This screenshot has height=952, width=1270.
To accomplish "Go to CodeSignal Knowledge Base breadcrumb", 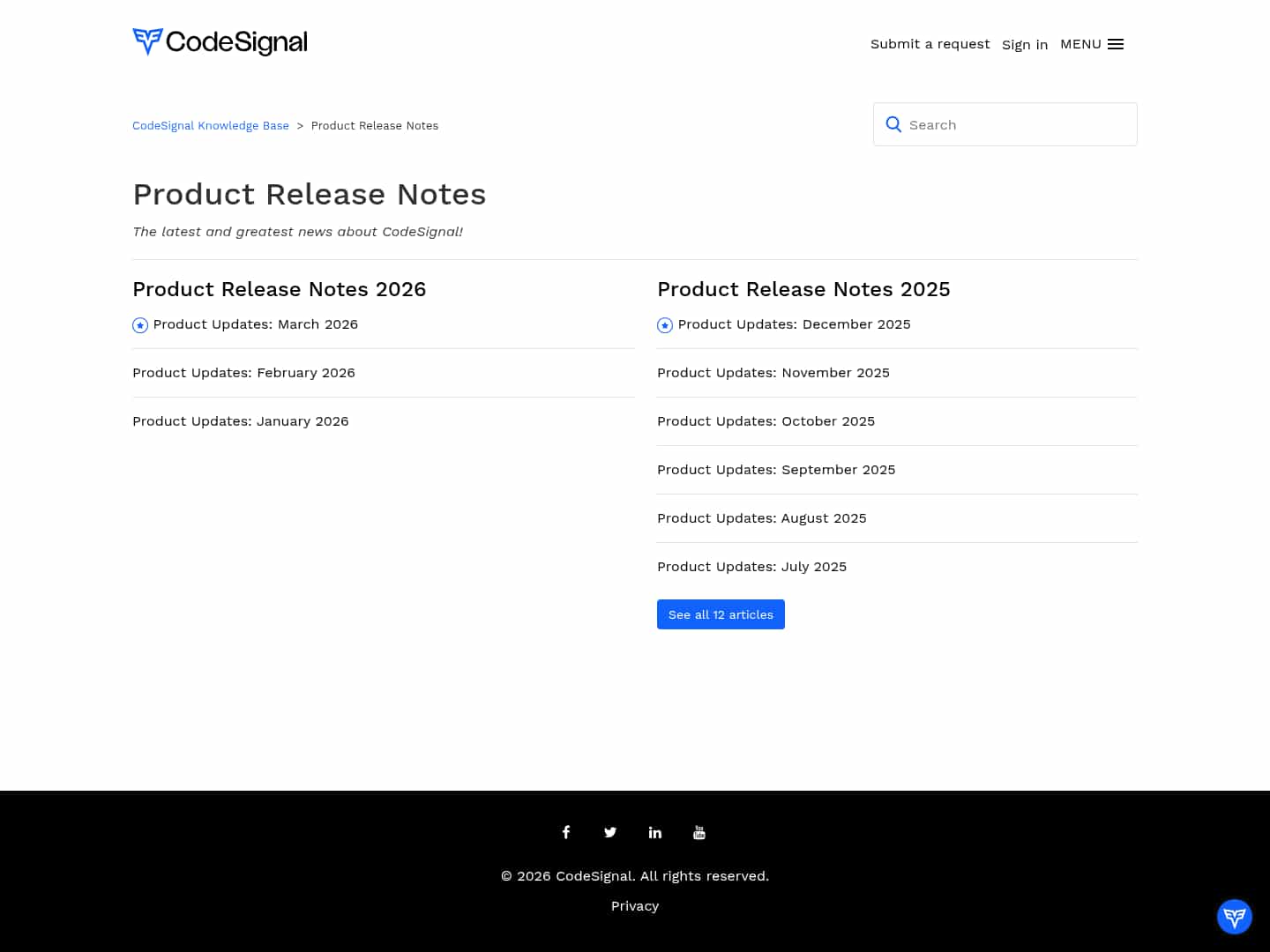I will click(211, 126).
